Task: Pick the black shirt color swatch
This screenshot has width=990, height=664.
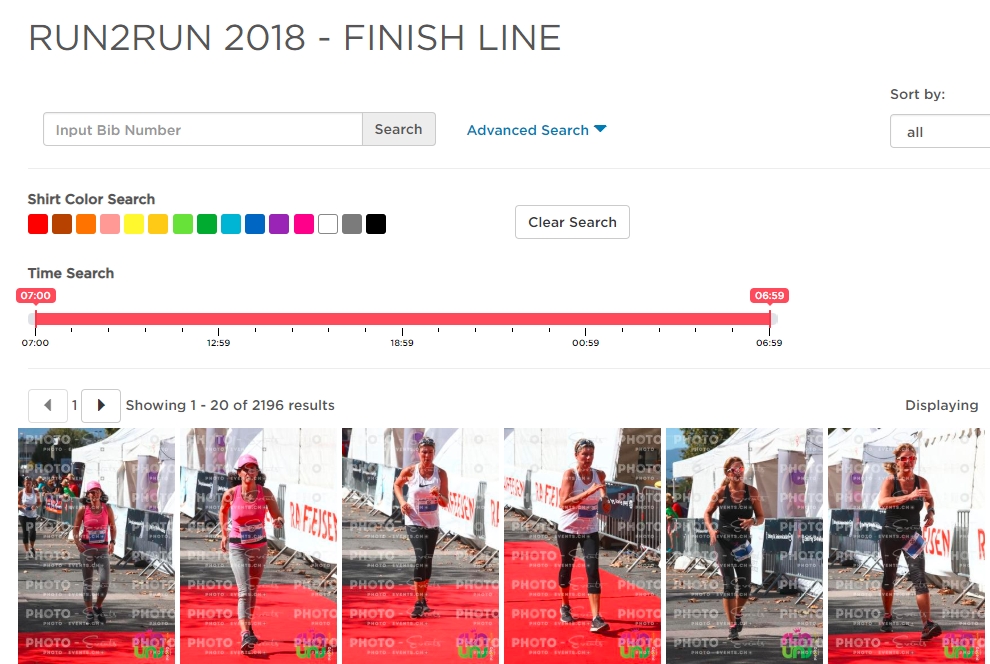Action: click(376, 224)
